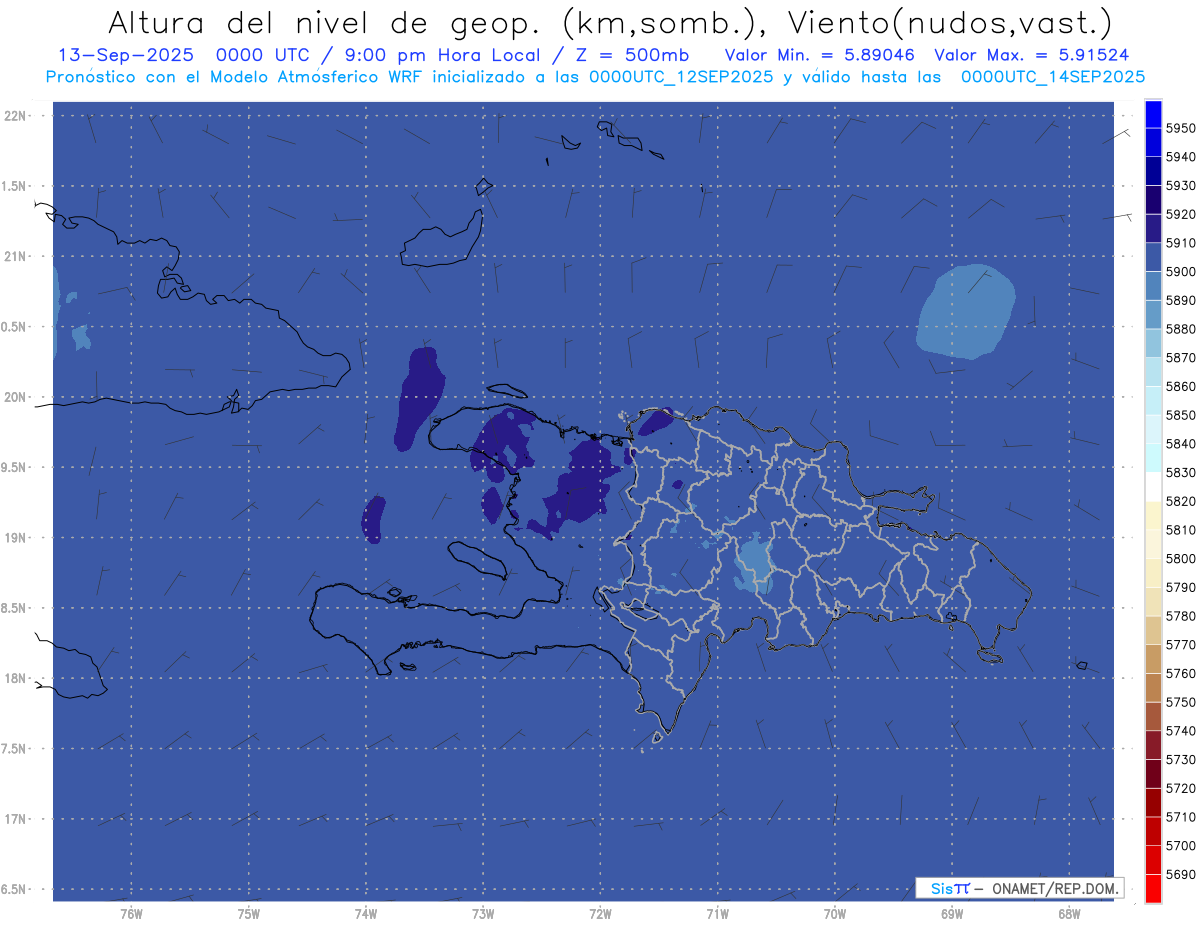Click the '73W' longitude label
The height and width of the screenshot is (927, 1200).
(x=482, y=914)
